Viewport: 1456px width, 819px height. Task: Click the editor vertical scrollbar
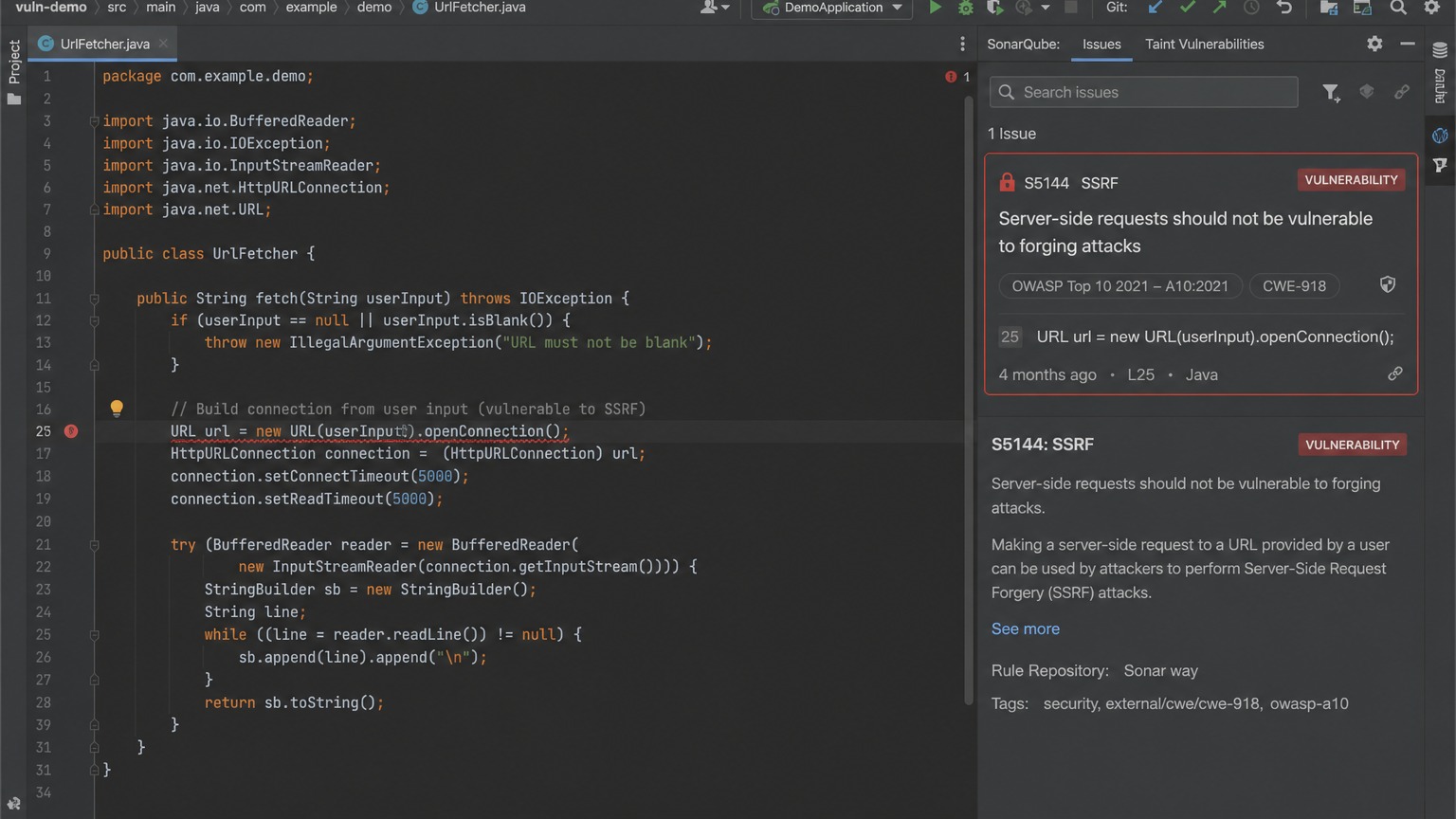coord(969,398)
